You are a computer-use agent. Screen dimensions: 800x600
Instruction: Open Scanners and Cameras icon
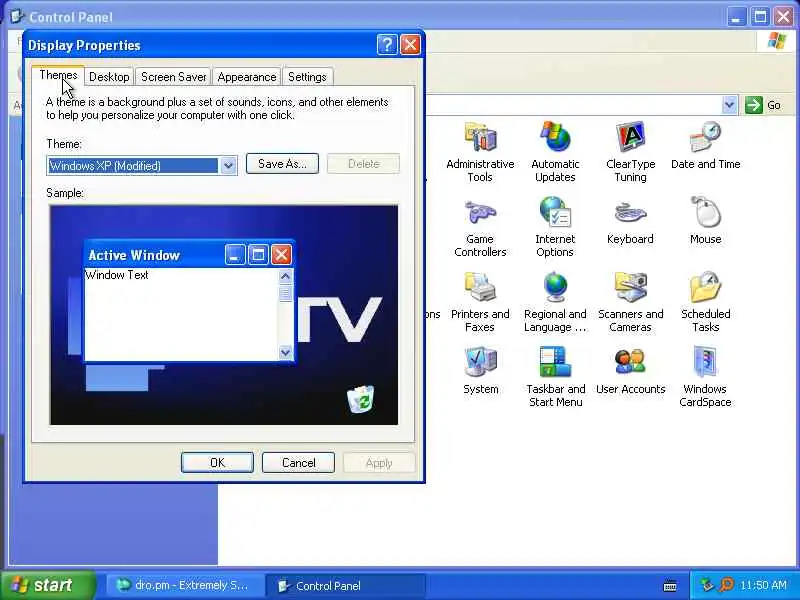click(631, 287)
